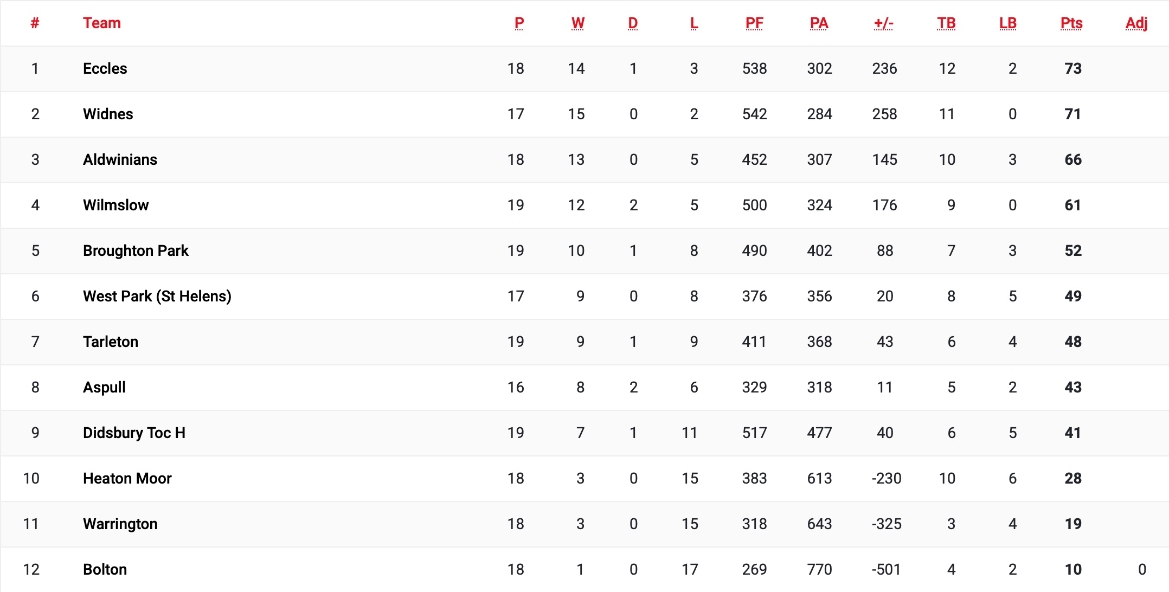Screen dimensions: 1169x592
Task: Open the Eccles team link
Action: 105,69
